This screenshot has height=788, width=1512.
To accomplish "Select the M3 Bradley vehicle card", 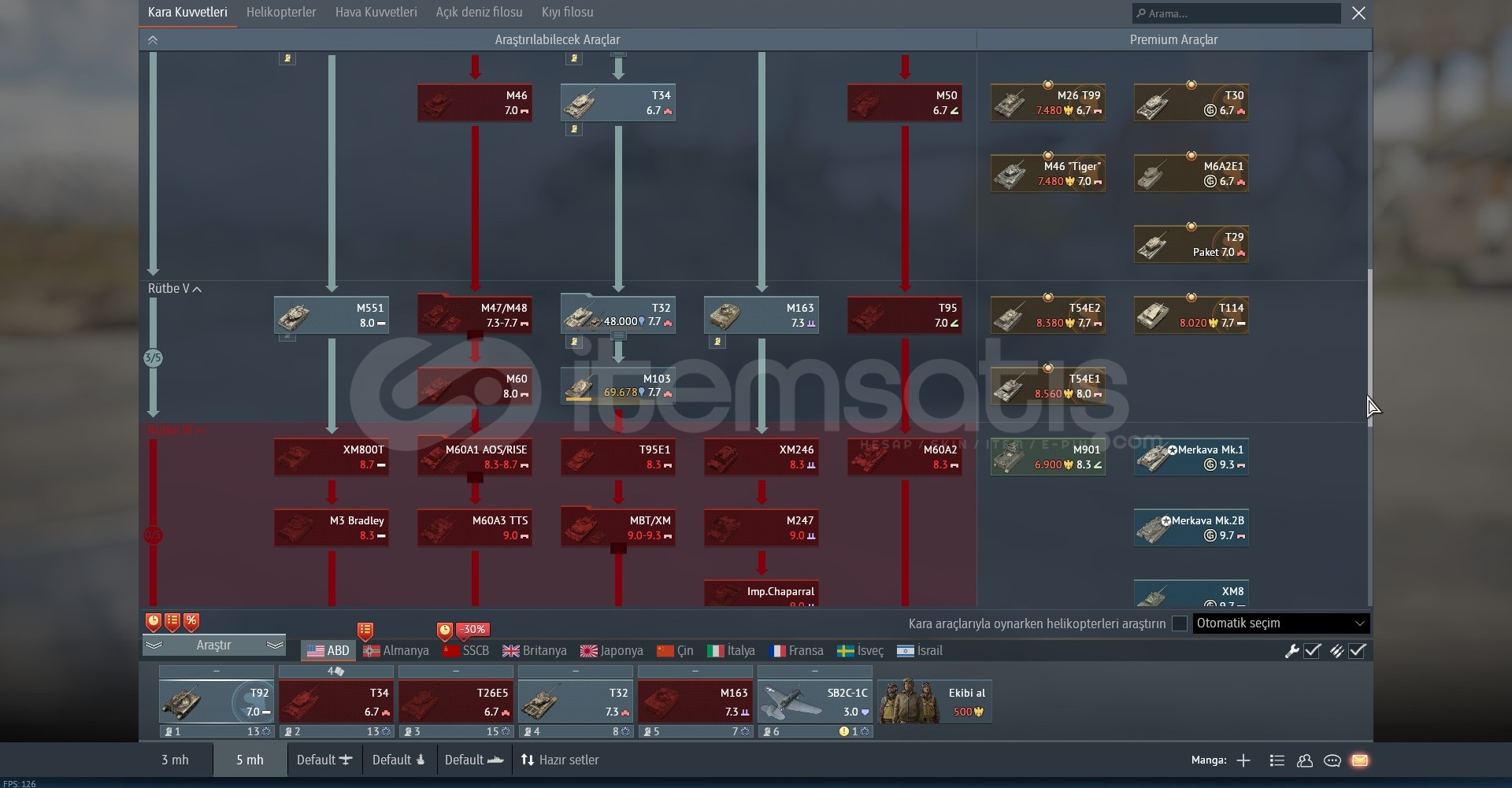I will [332, 527].
